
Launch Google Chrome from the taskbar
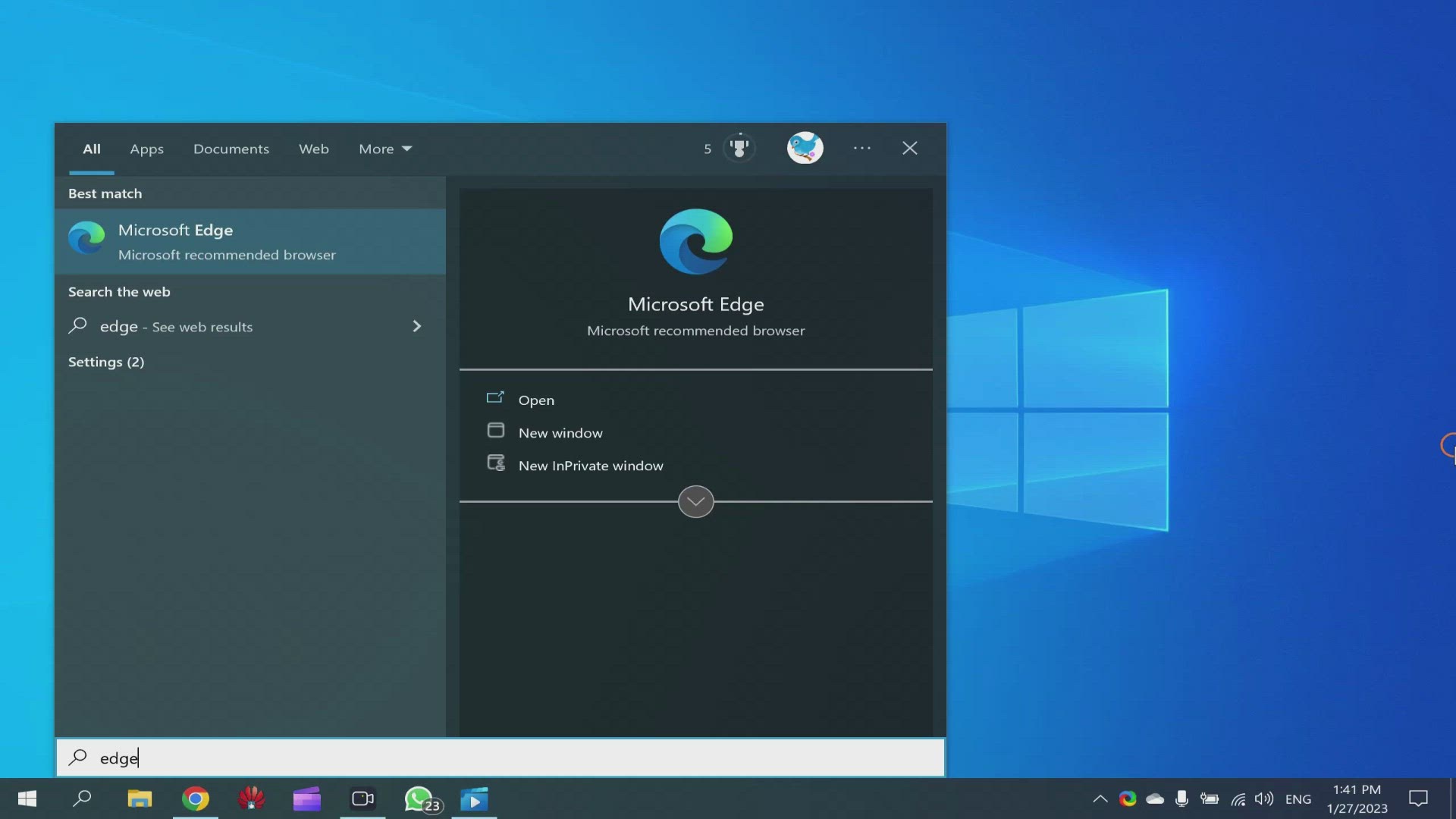(196, 799)
